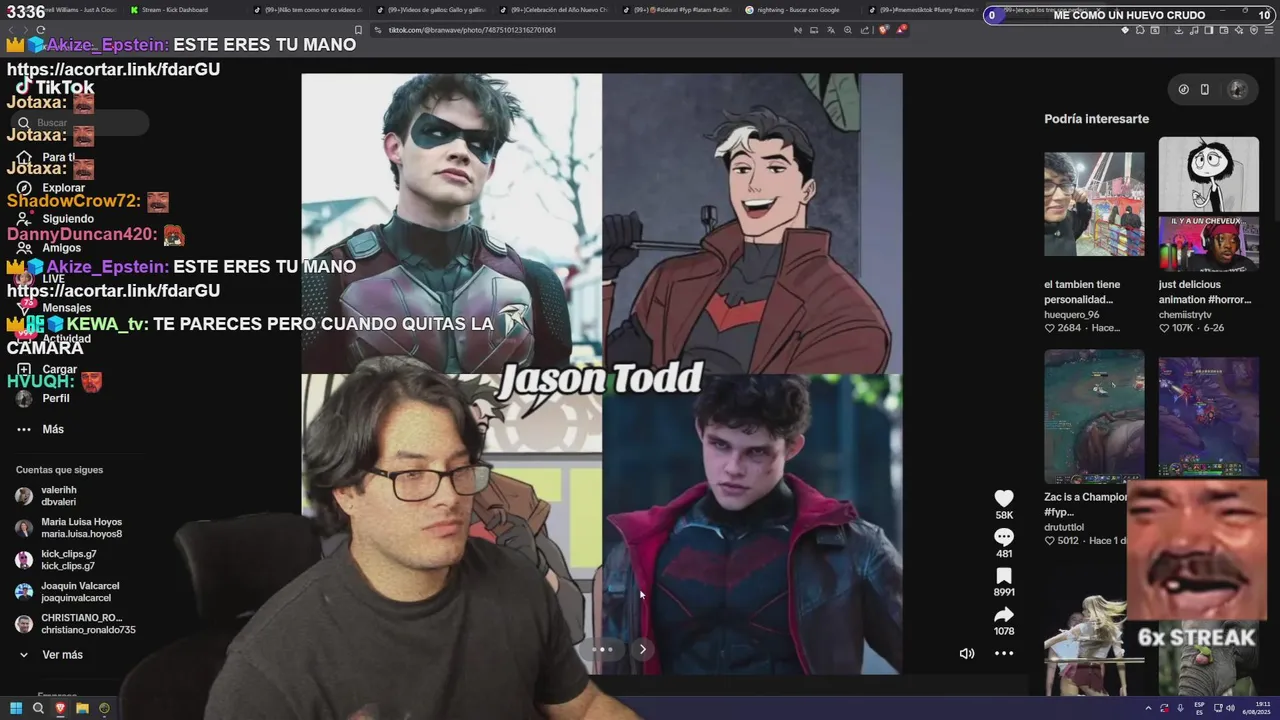The height and width of the screenshot is (720, 1280).
Task: Open the TikTok logo home link
Action: tap(55, 87)
